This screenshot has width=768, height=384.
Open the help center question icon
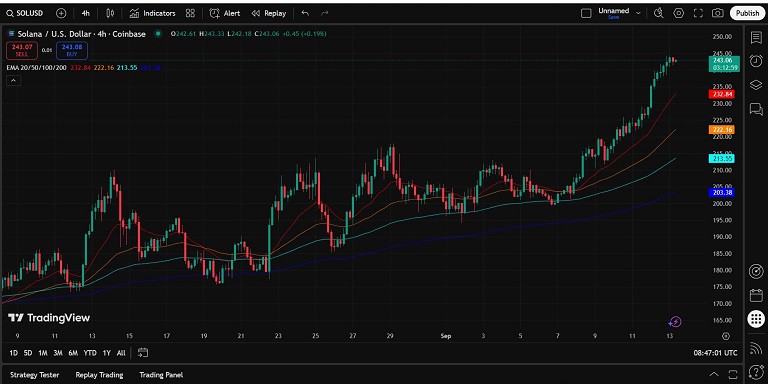point(756,371)
